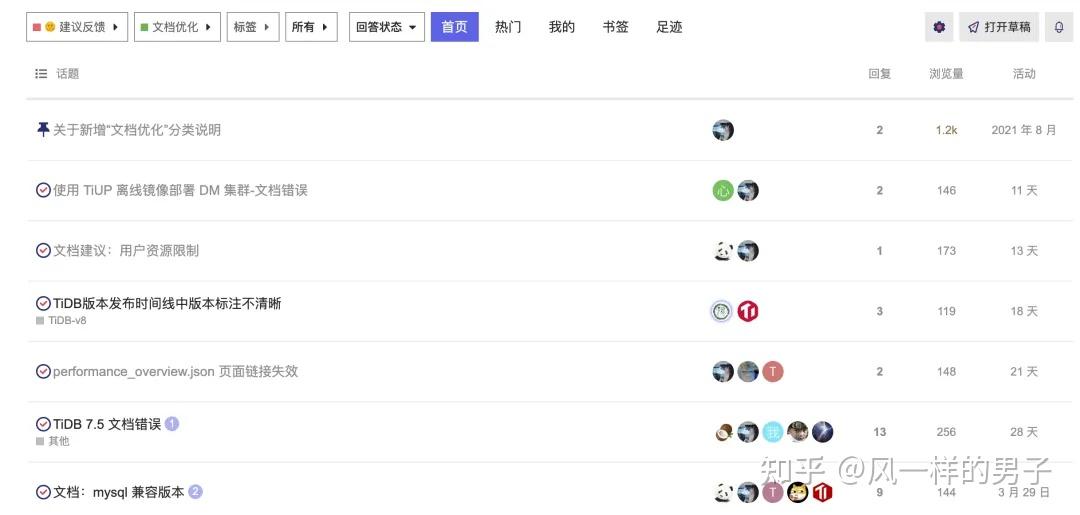Click panda avatar on 用户资源限制 row
The image size is (1080, 515).
(x=723, y=251)
